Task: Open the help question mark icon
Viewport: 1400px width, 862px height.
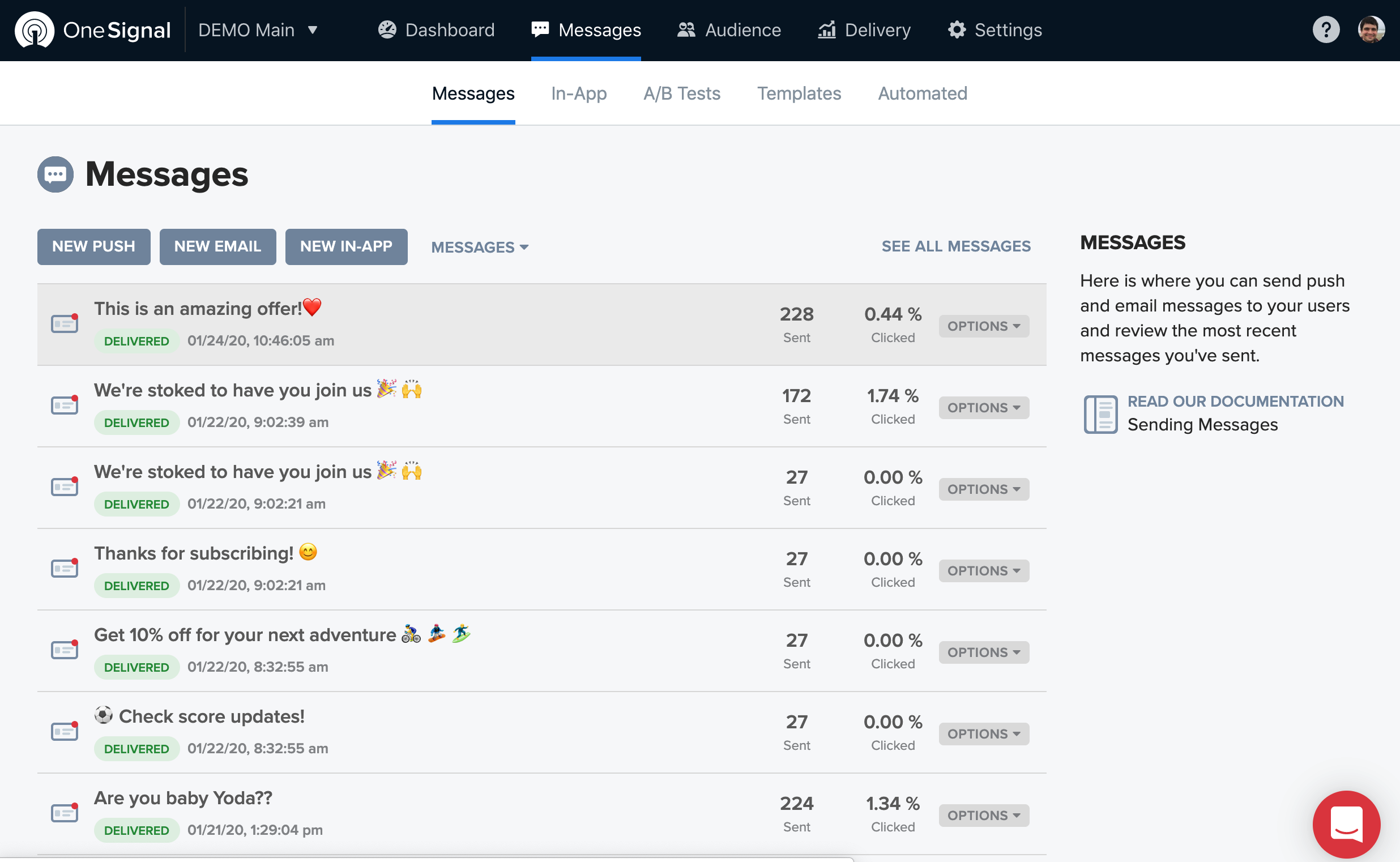Action: [1325, 29]
